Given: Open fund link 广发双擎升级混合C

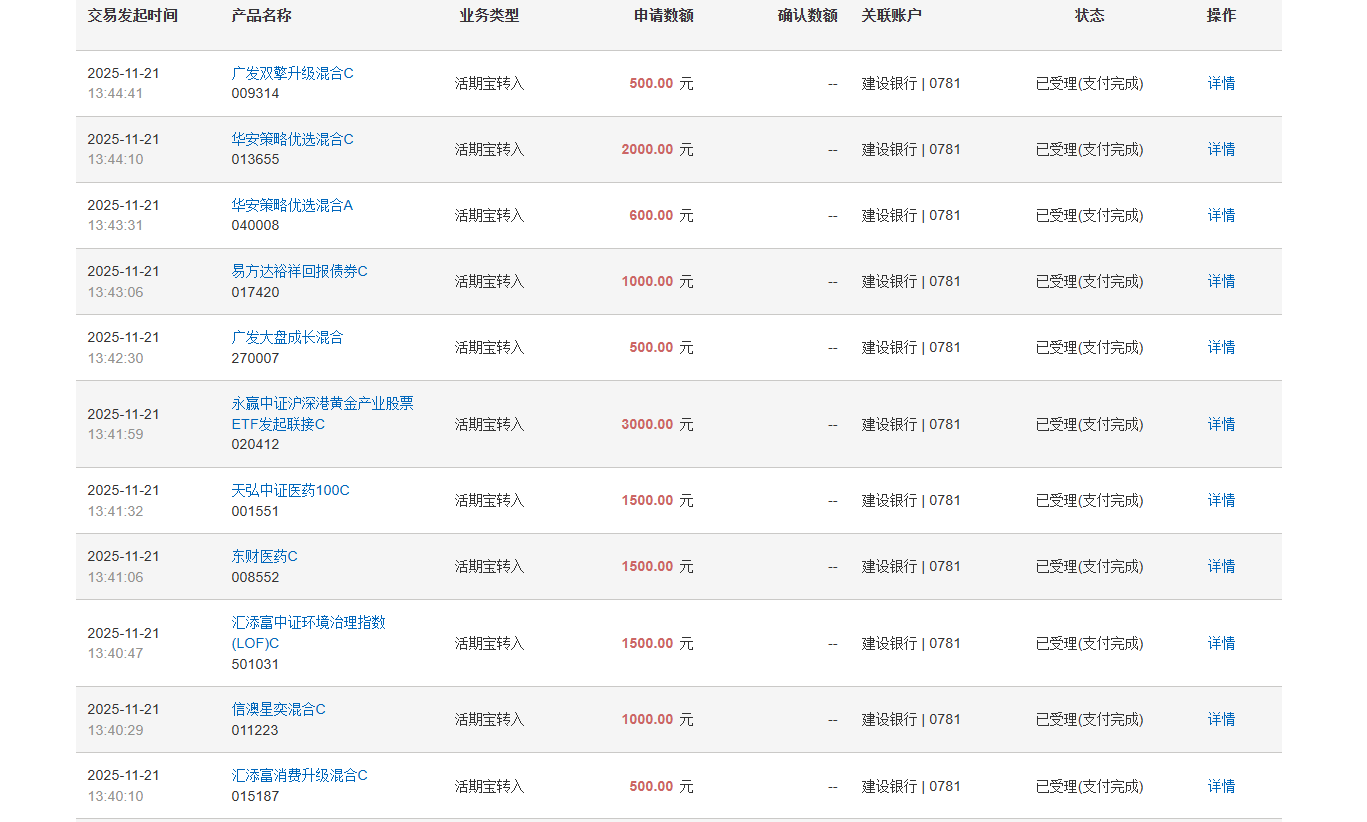Looking at the screenshot, I should [292, 73].
